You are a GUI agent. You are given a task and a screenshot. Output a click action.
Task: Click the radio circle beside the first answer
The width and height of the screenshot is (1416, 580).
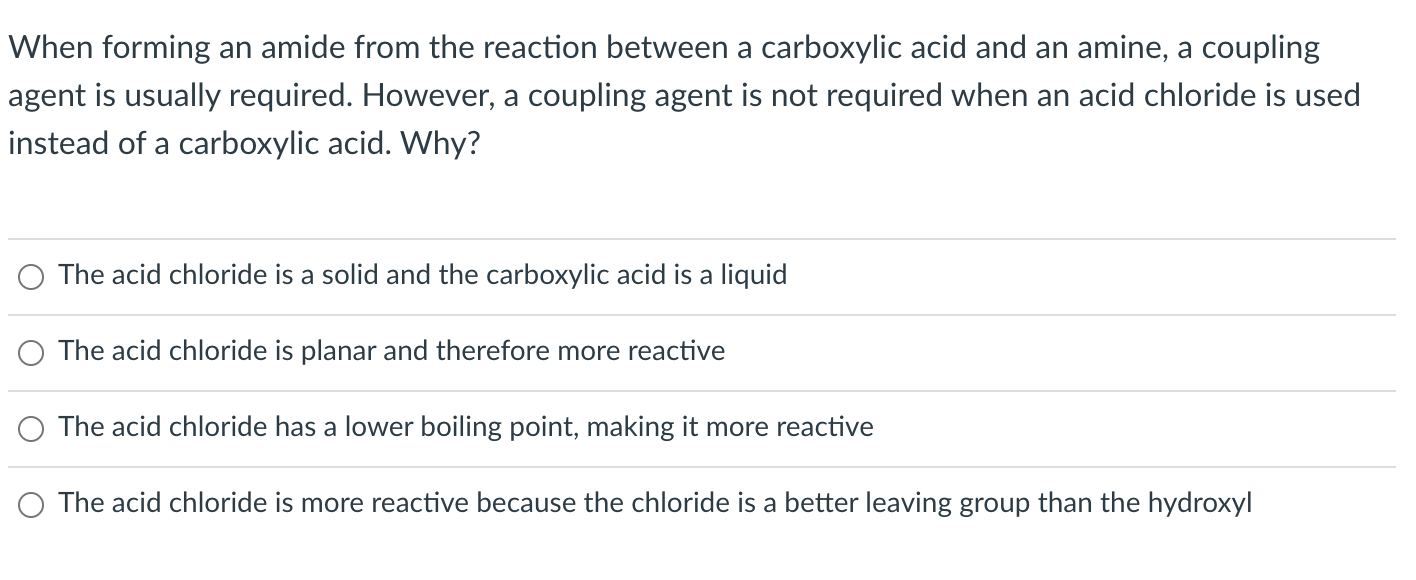pyautogui.click(x=30, y=277)
